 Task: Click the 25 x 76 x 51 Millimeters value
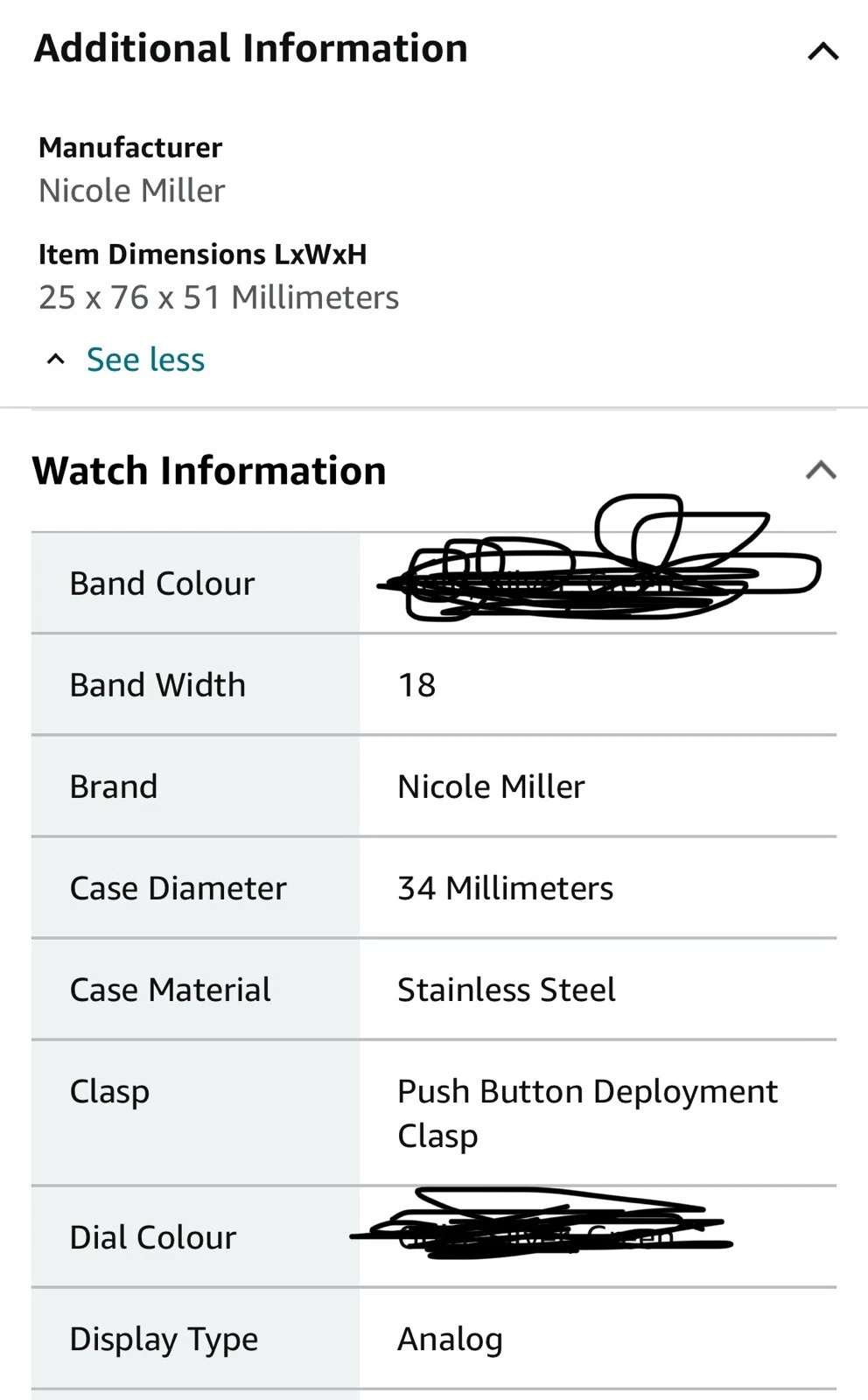point(219,297)
